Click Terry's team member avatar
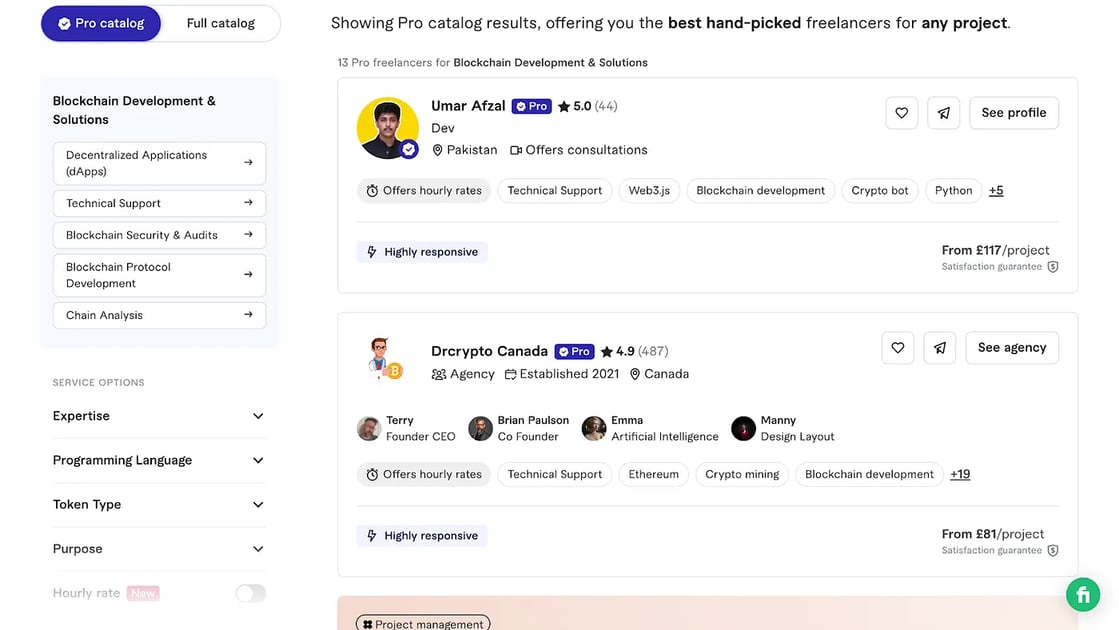1119x630 pixels. (x=369, y=429)
